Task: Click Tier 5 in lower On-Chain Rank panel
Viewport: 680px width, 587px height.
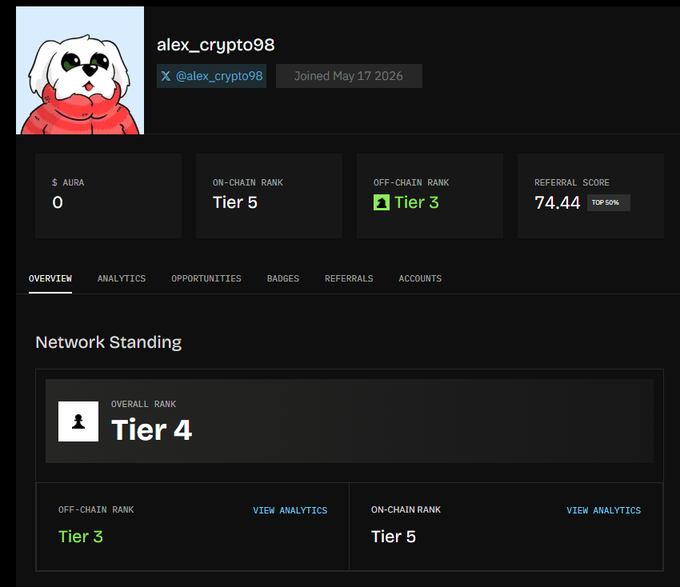Action: pyautogui.click(x=393, y=537)
